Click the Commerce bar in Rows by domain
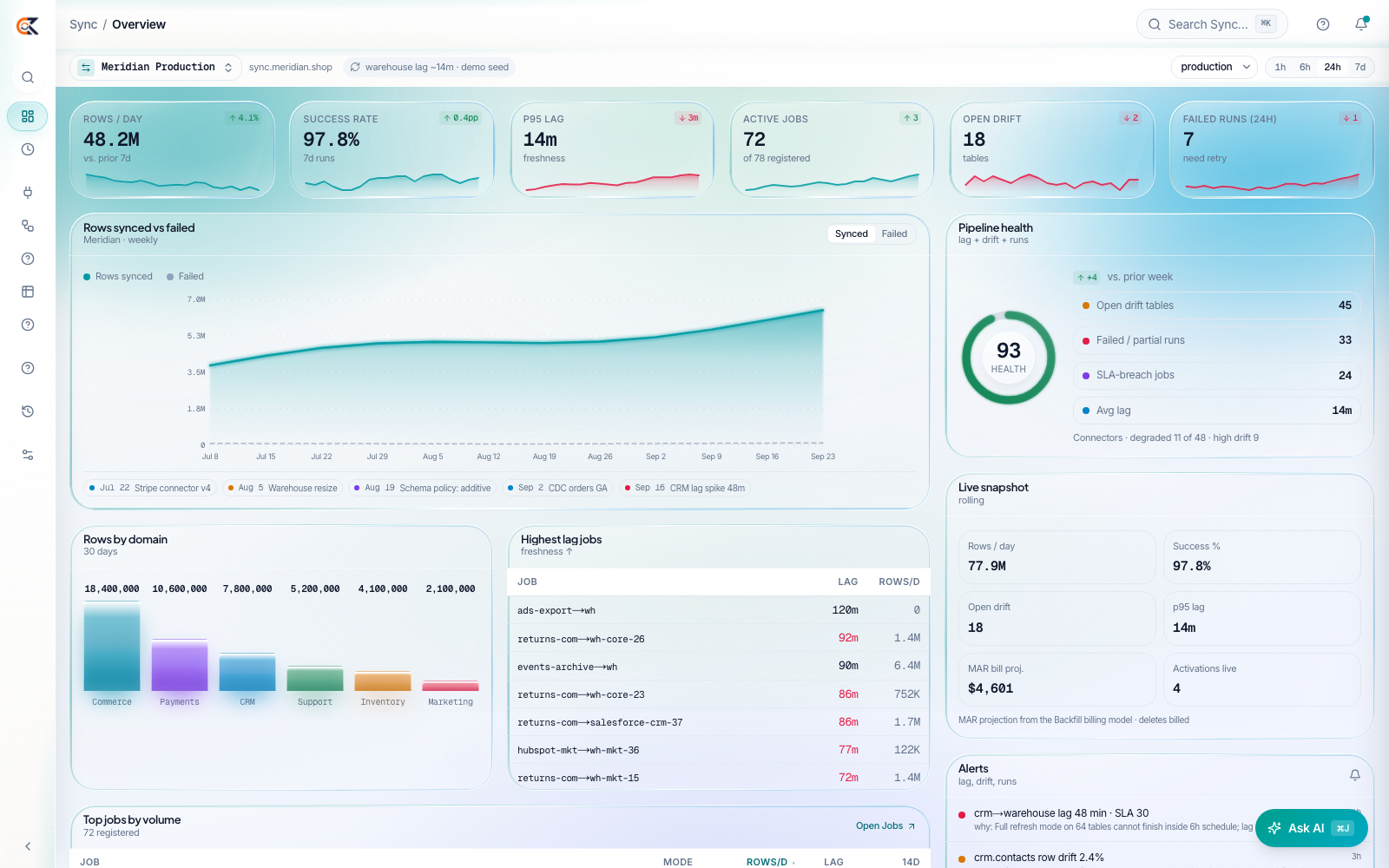 pyautogui.click(x=112, y=648)
